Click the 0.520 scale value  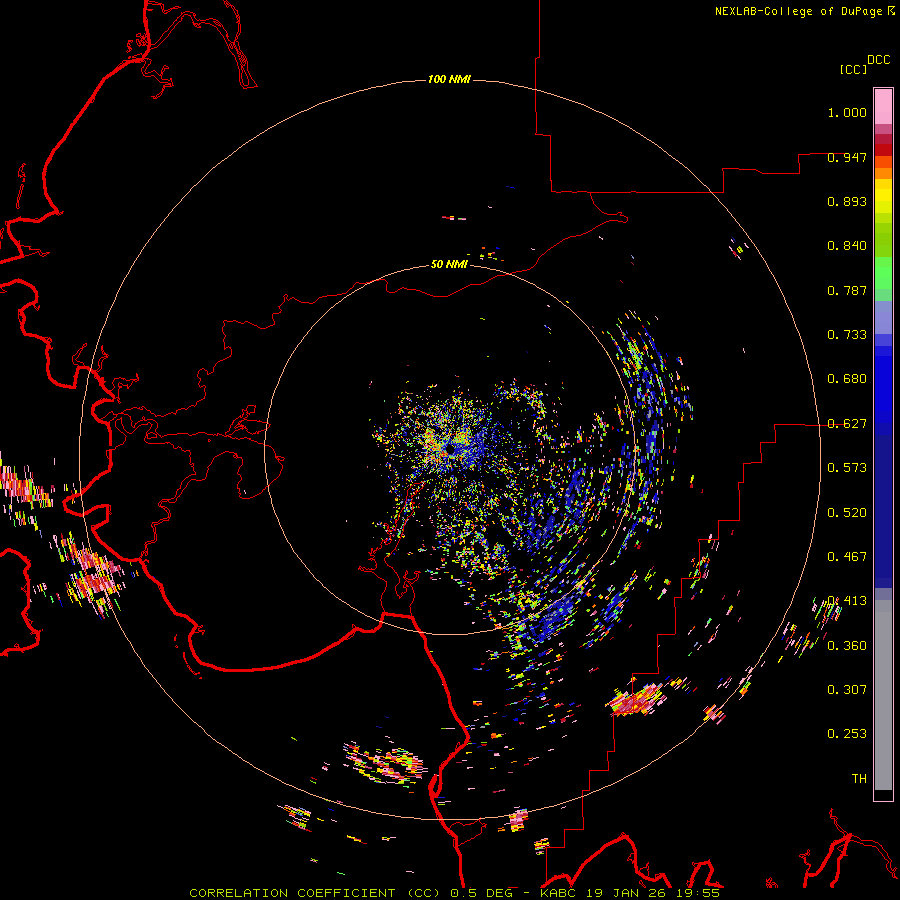pyautogui.click(x=847, y=513)
